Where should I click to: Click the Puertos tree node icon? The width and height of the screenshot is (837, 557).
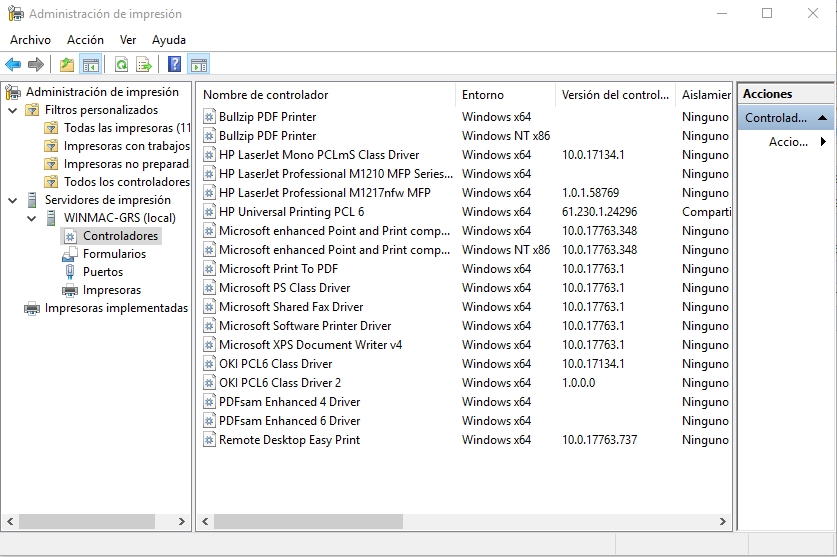70,272
